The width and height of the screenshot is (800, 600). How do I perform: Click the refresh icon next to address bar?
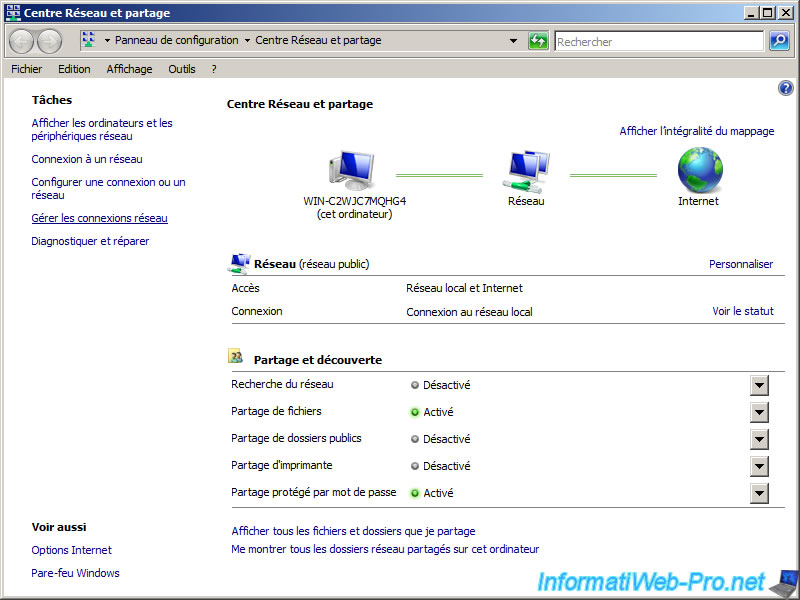tap(538, 41)
